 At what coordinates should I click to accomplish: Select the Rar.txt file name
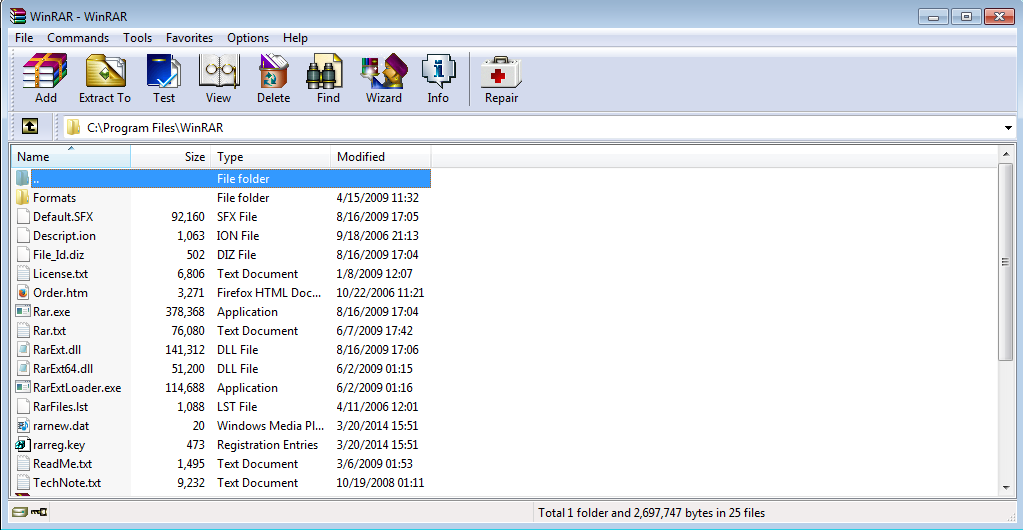point(50,330)
